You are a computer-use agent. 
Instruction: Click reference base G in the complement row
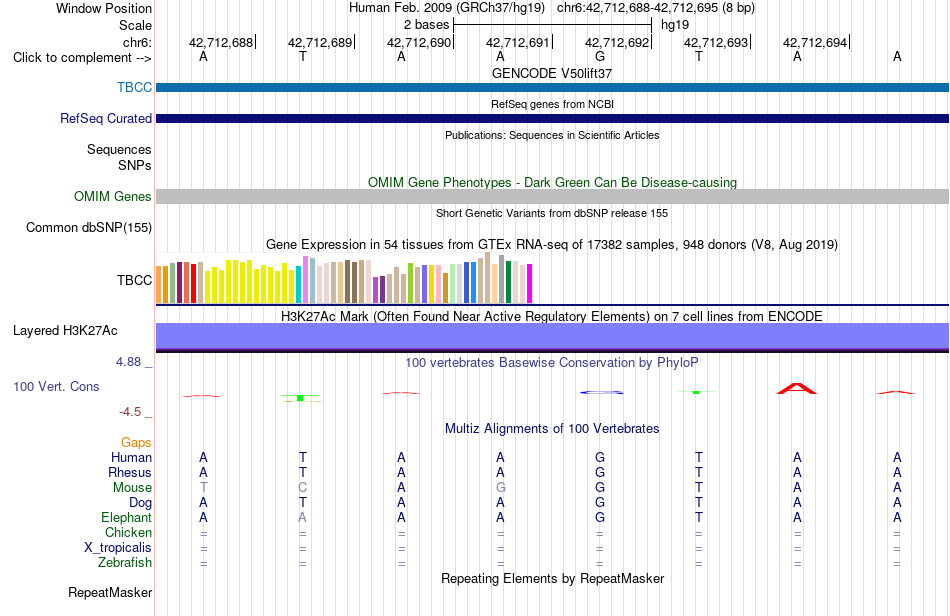600,56
